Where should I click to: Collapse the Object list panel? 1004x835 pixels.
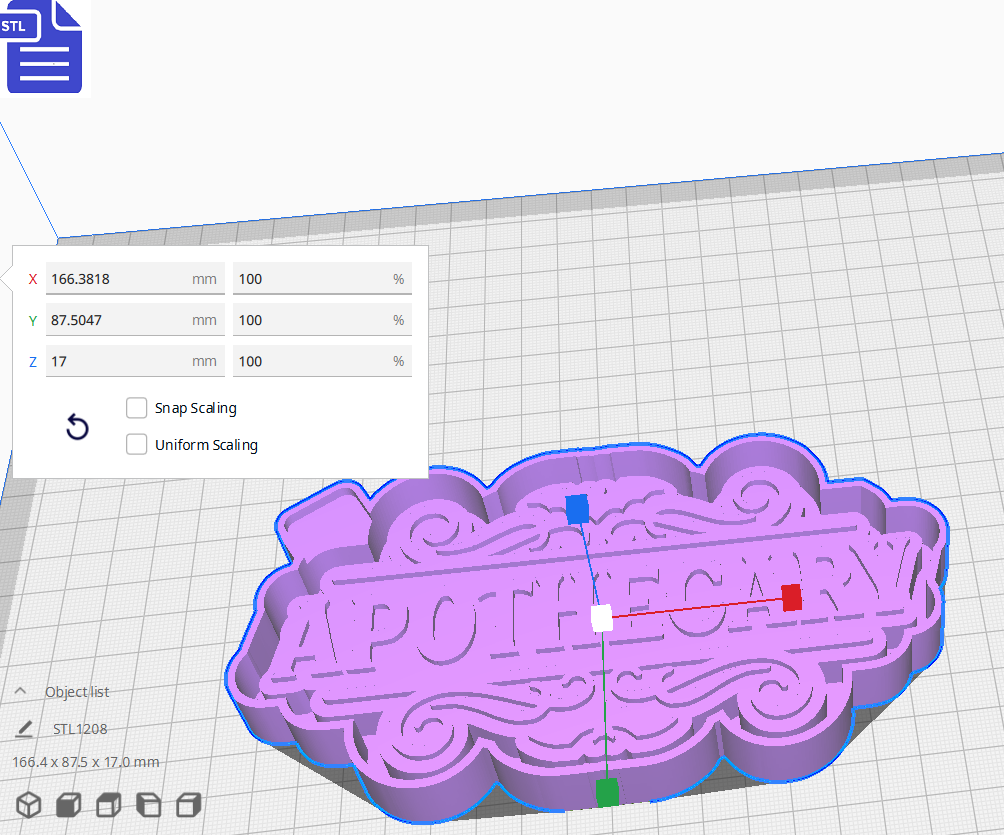click(x=20, y=690)
